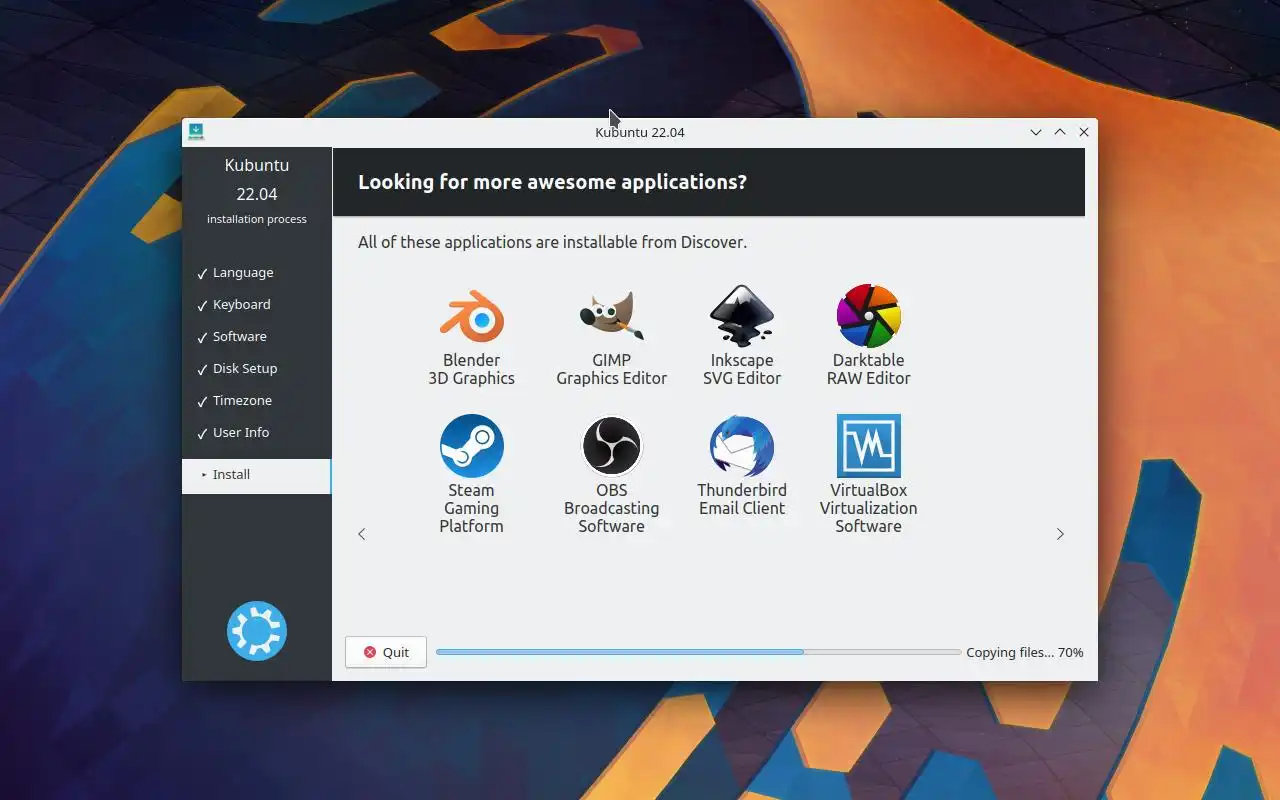Click the Kubuntu gear logo in sidebar

tap(257, 631)
